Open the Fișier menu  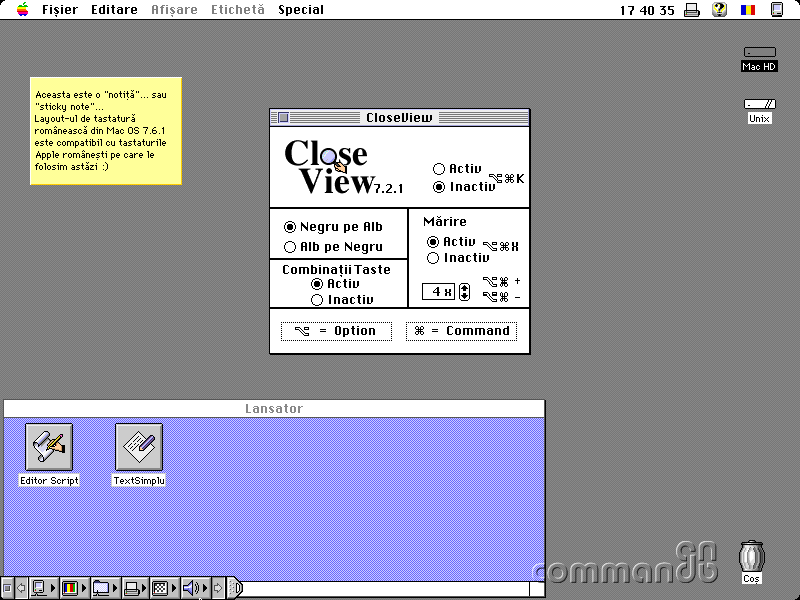pos(60,10)
